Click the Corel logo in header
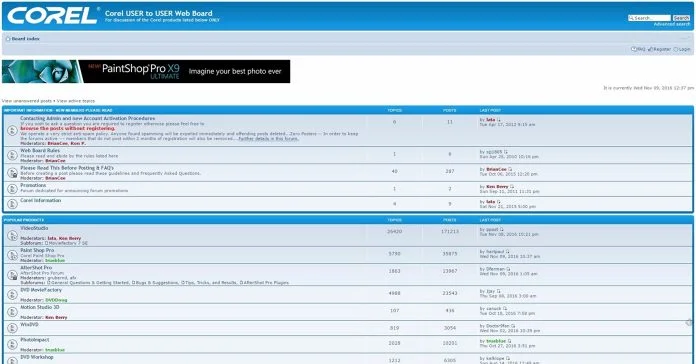Screen dimensions: 696x364 pyautogui.click(x=52, y=15)
